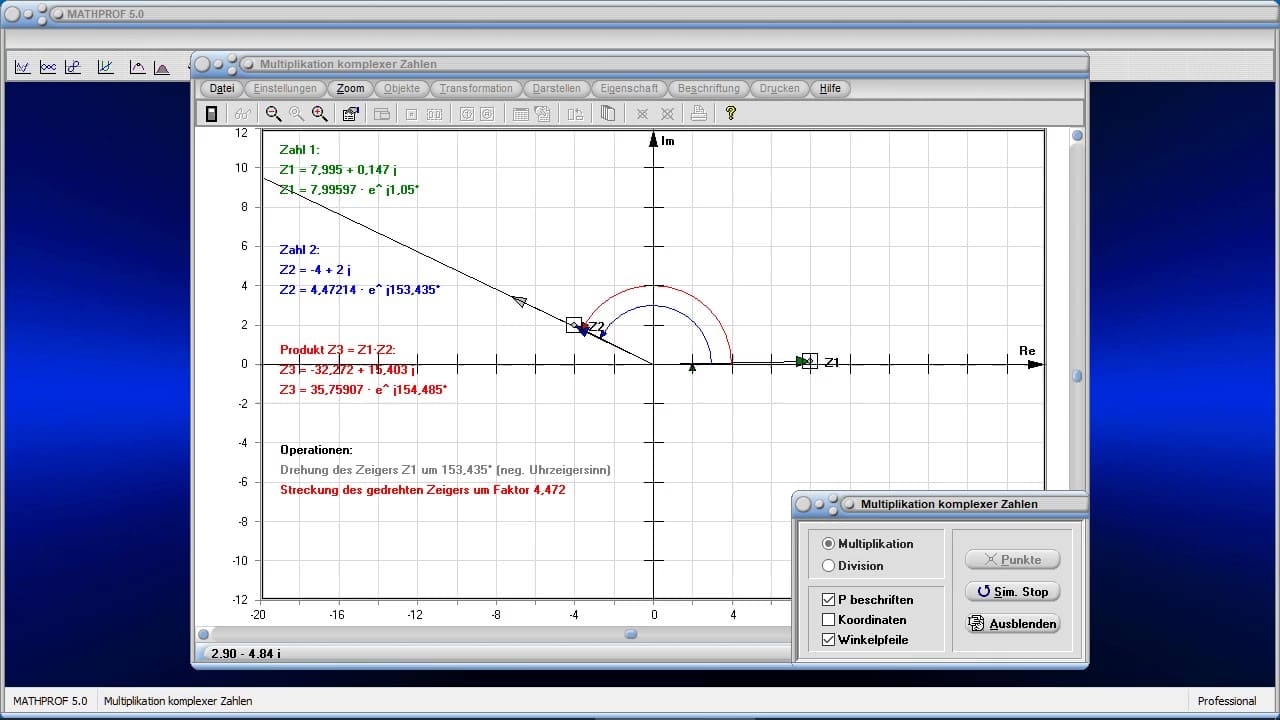
Task: Uncheck the P beschriften checkbox
Action: pyautogui.click(x=828, y=600)
